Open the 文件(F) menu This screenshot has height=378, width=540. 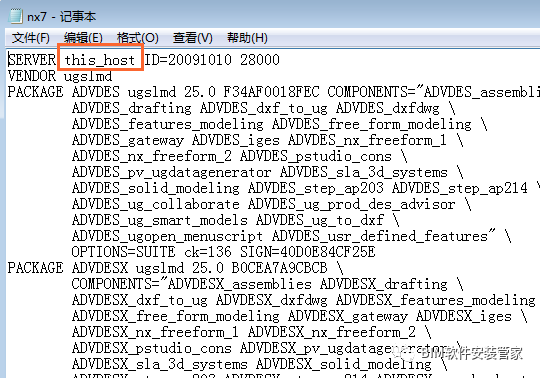coord(31,38)
